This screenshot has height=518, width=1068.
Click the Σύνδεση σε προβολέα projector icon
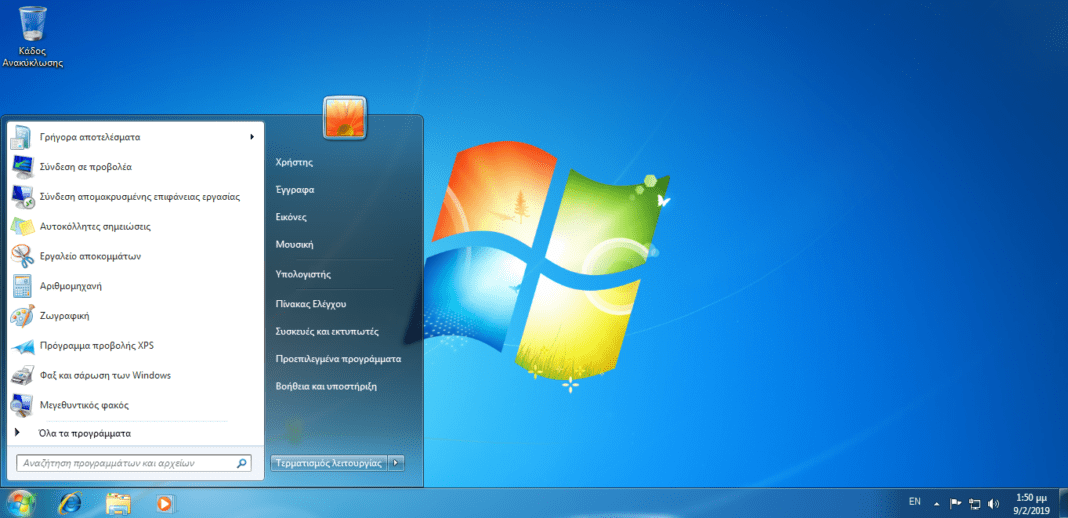pyautogui.click(x=22, y=167)
